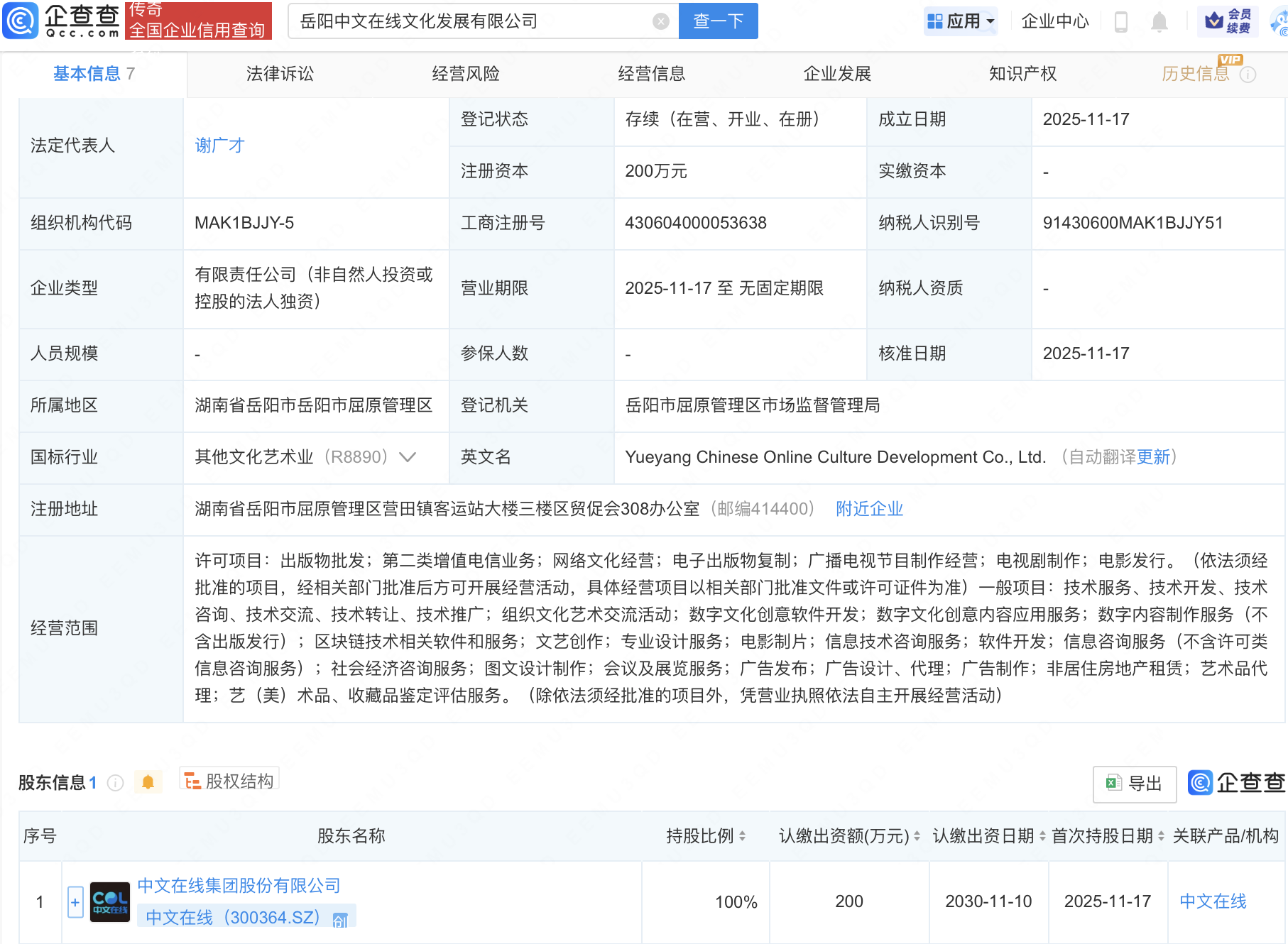Image resolution: width=1288 pixels, height=944 pixels.
Task: Open 股权结构 chart view
Action: pos(229,780)
